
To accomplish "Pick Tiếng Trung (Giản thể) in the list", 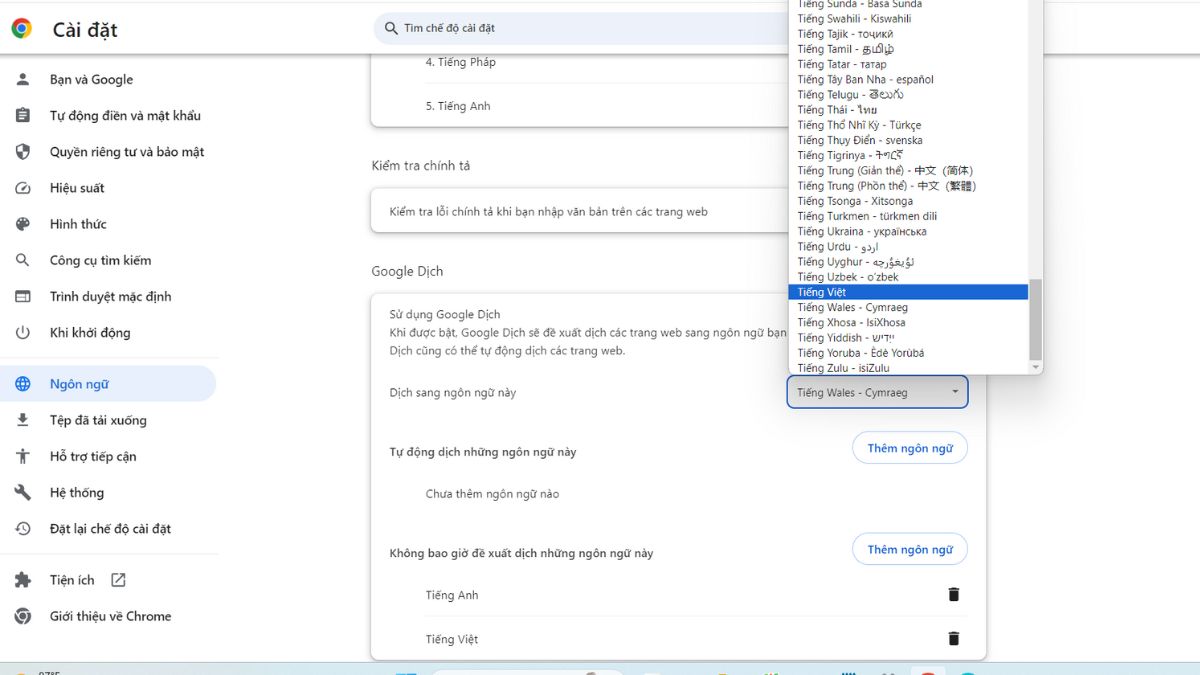I will tap(908, 170).
